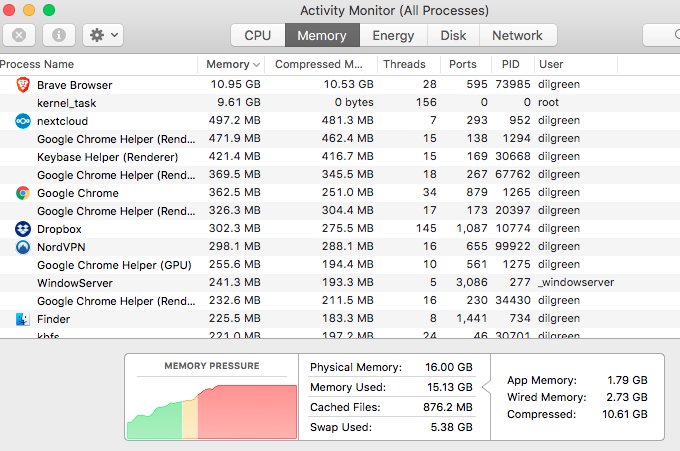680x451 pixels.
Task: Click the Cached Files 876.2 MB value
Action: pos(448,407)
